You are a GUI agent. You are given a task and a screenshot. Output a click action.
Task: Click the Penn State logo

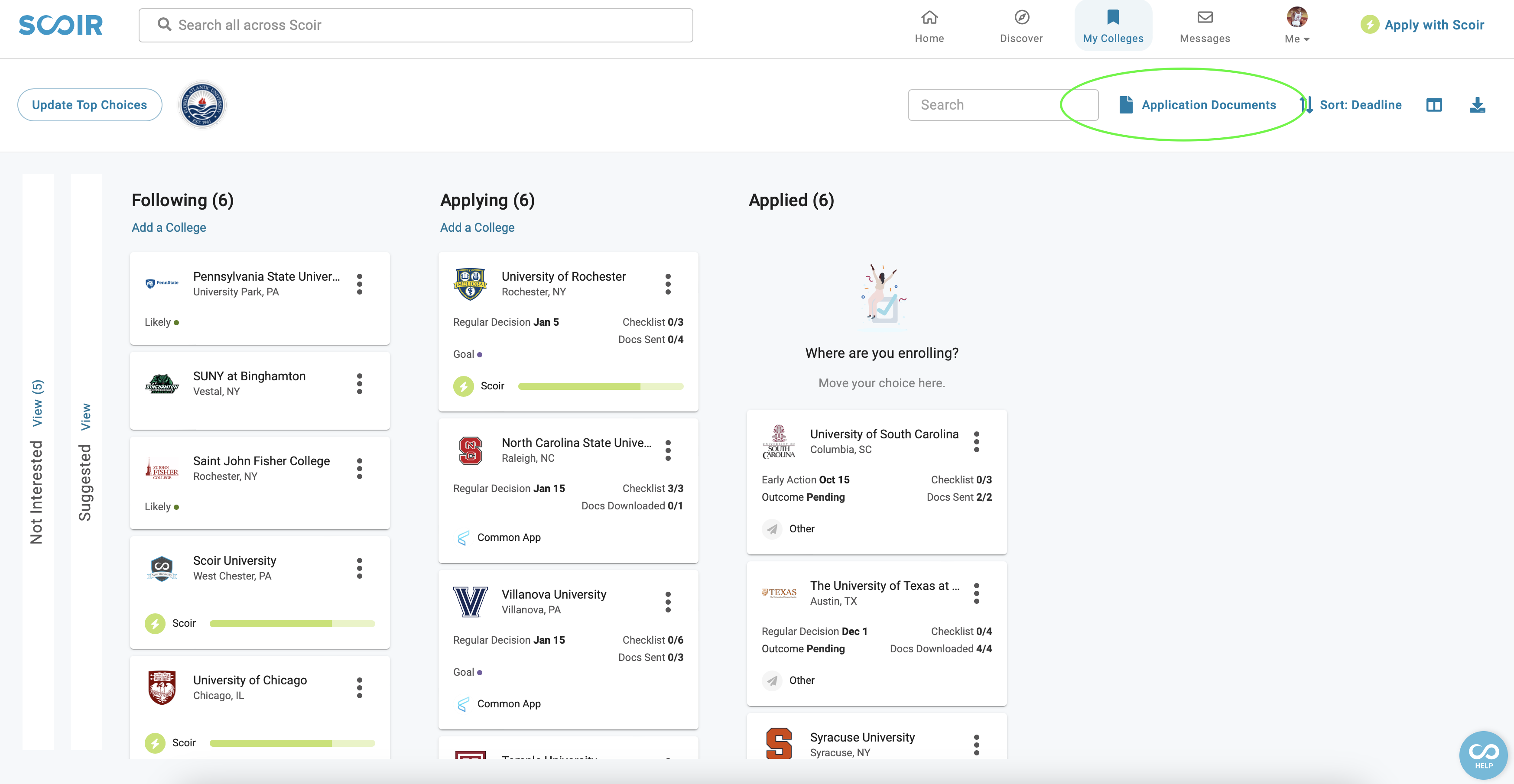pos(162,283)
